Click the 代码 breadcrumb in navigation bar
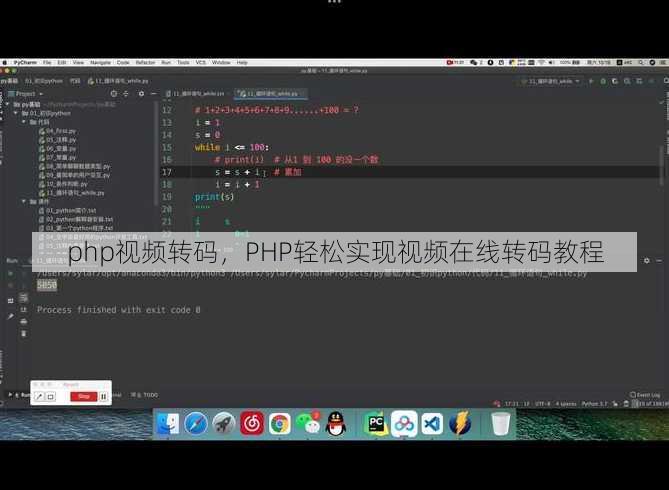This screenshot has width=669, height=490. point(75,81)
